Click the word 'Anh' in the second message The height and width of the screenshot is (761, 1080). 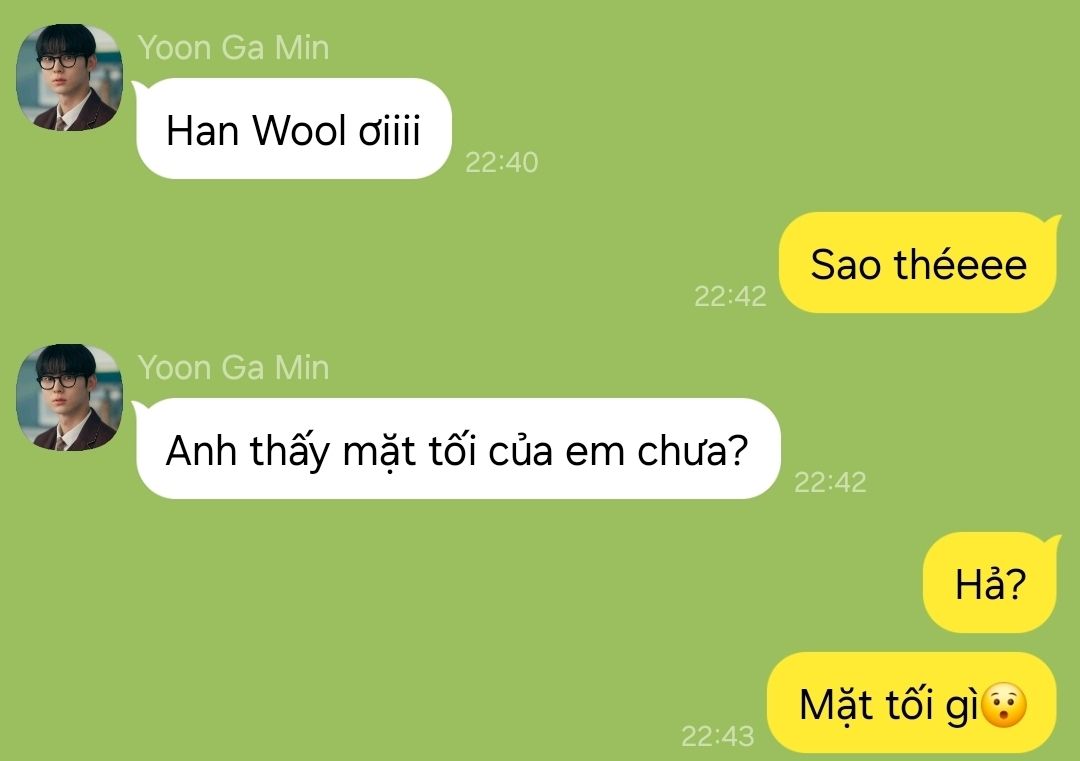[201, 451]
